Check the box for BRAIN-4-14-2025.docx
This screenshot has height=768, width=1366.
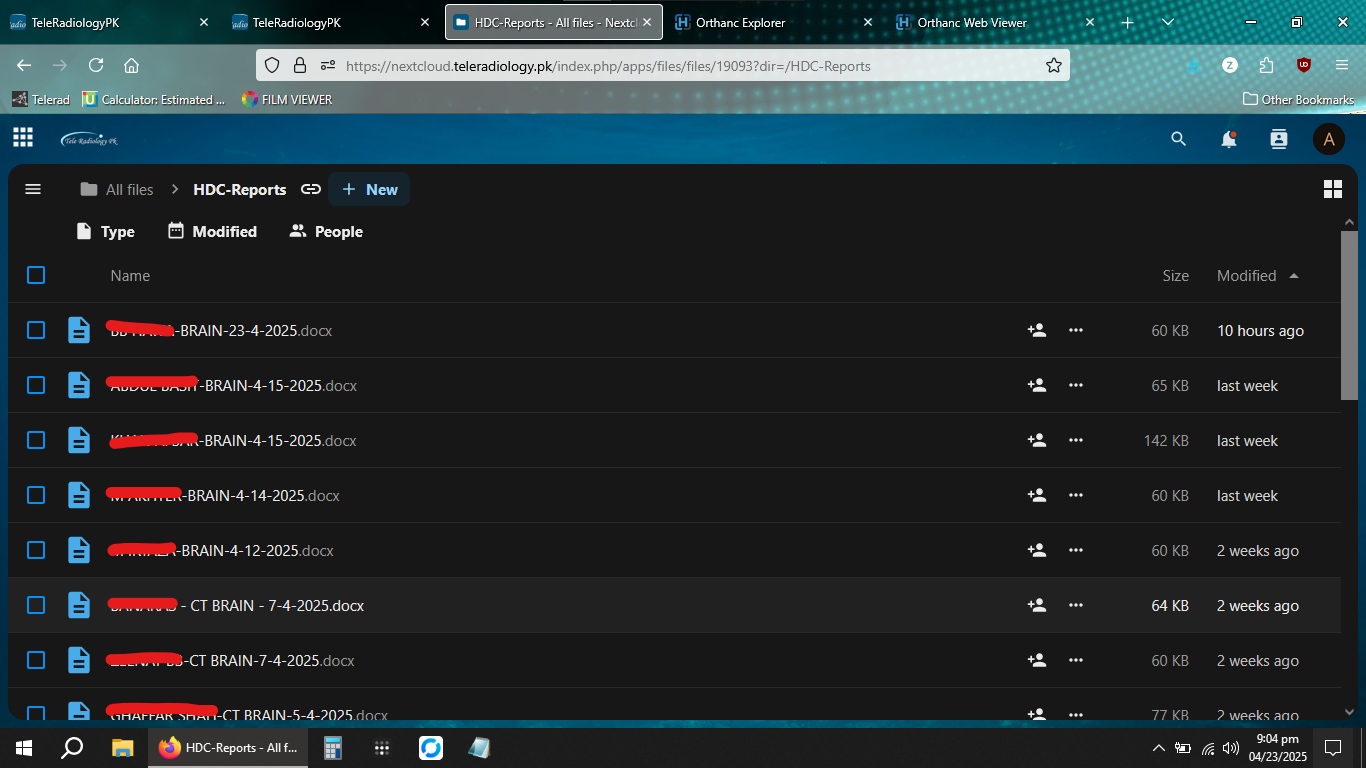click(x=36, y=495)
